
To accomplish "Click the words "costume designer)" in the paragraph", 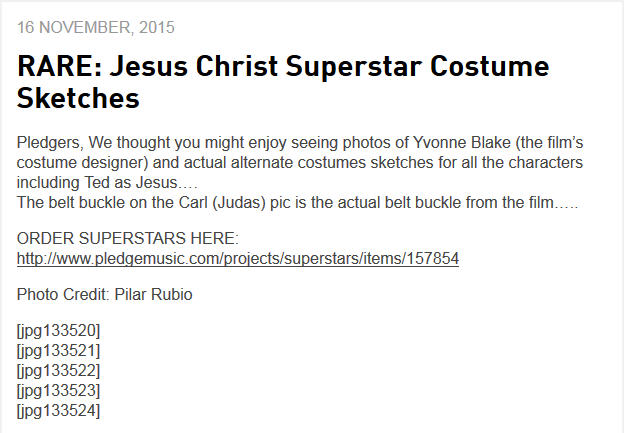I will tap(80, 163).
